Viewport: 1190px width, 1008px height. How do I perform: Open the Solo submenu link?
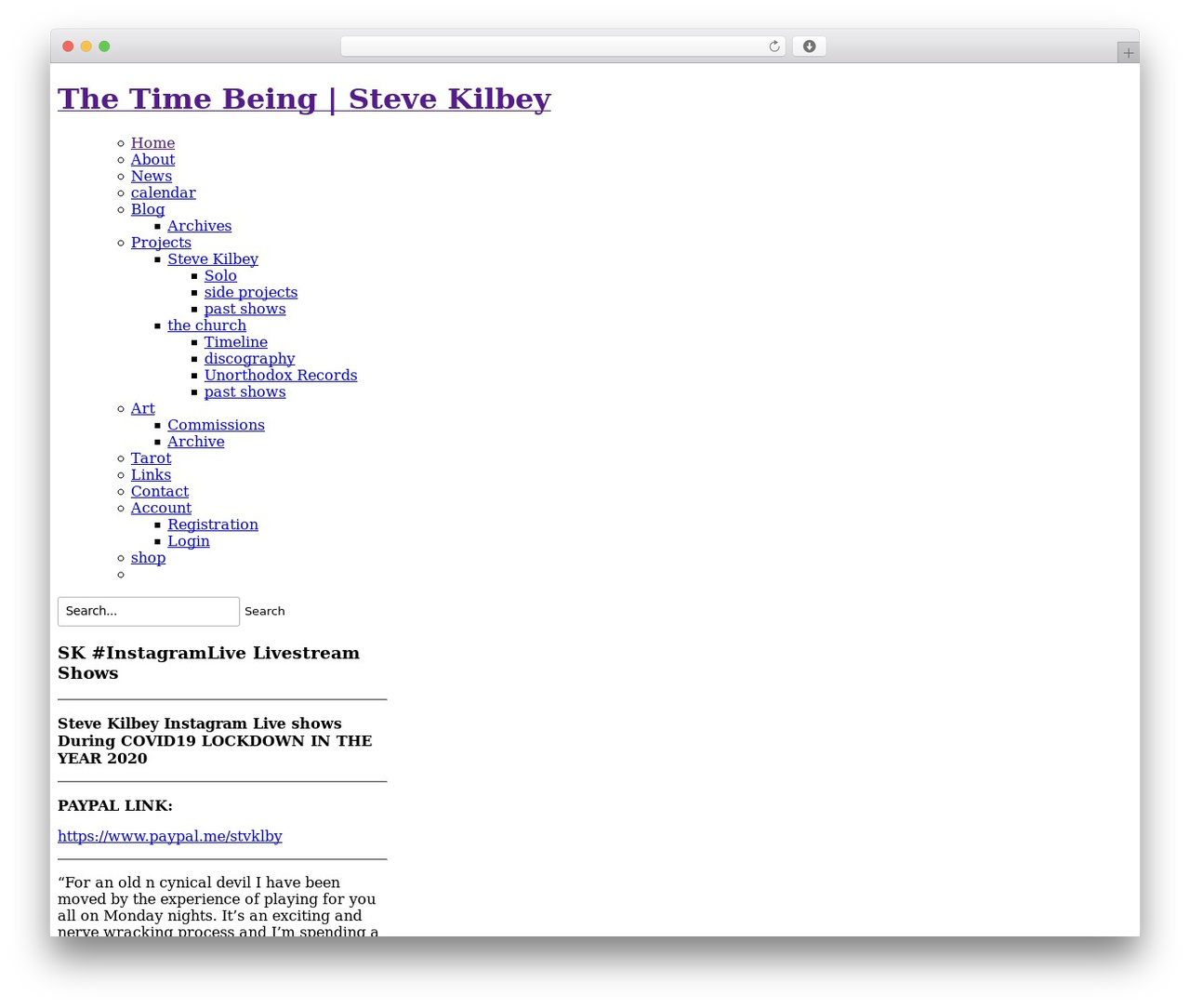pos(220,276)
